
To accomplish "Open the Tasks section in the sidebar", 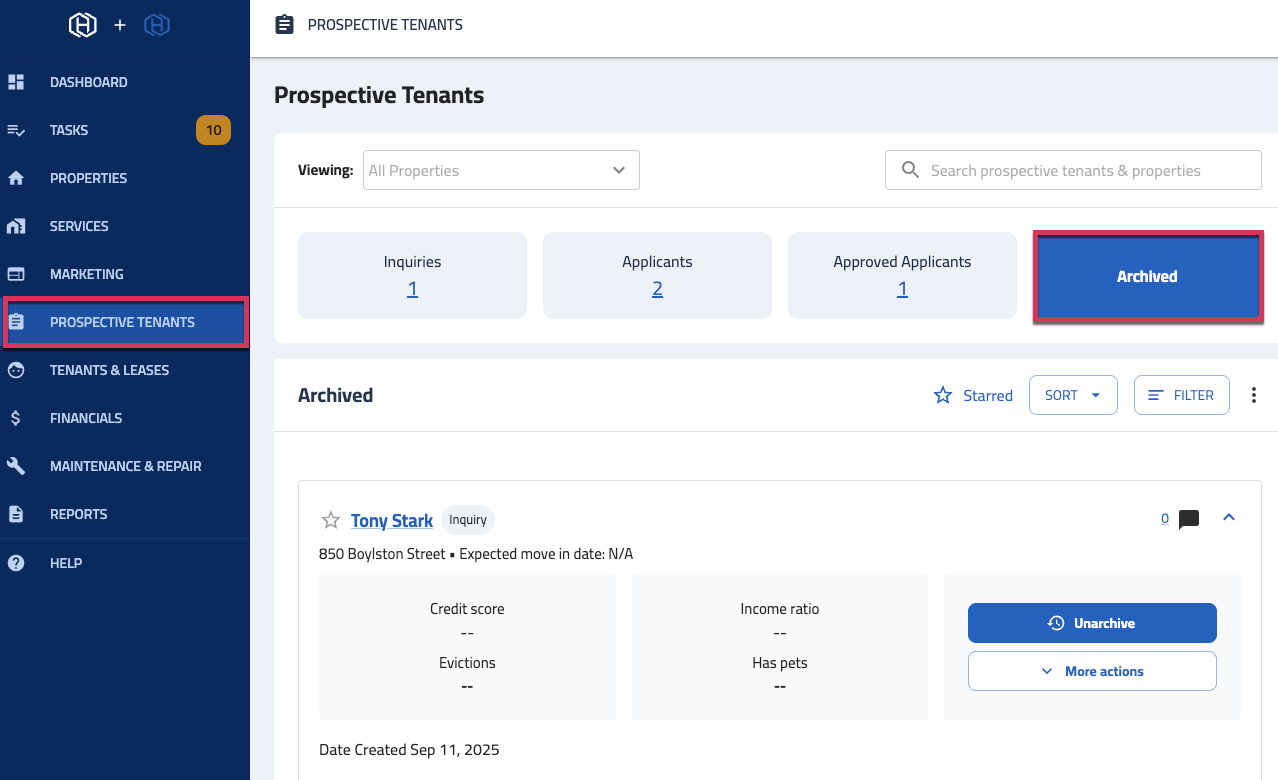I will tap(68, 130).
